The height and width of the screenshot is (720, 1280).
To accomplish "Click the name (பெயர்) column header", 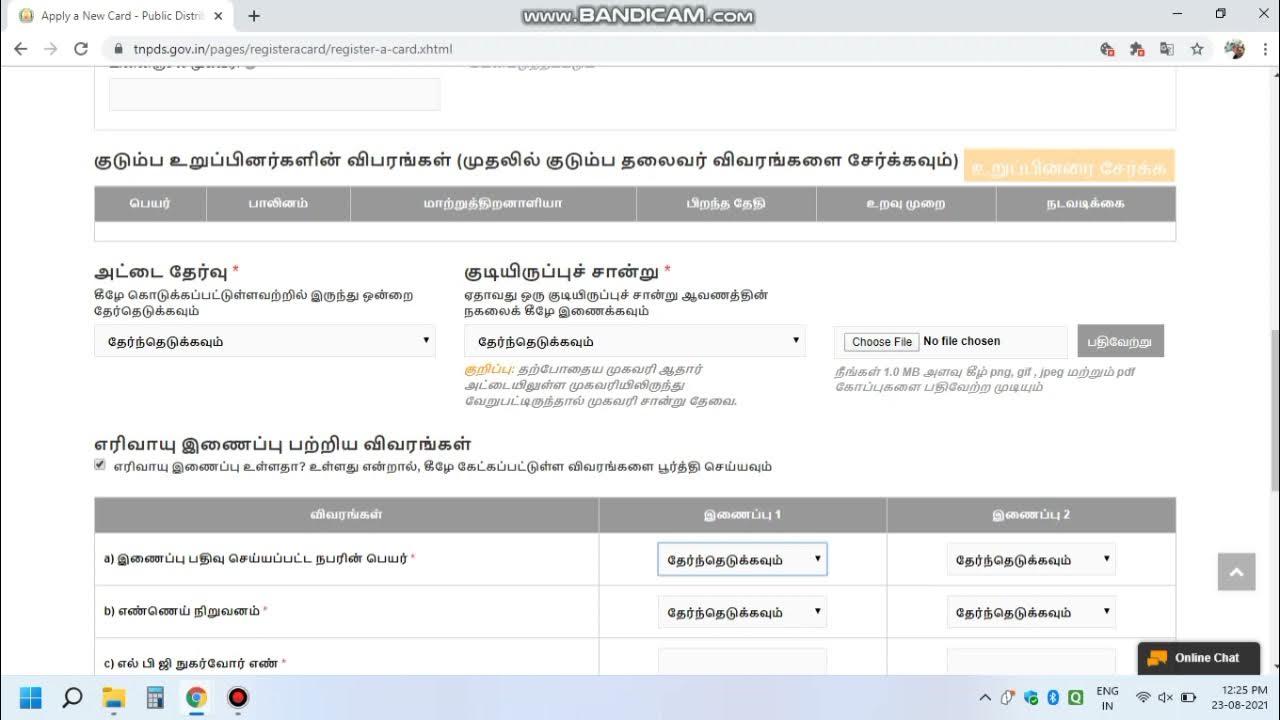I will (x=150, y=203).
